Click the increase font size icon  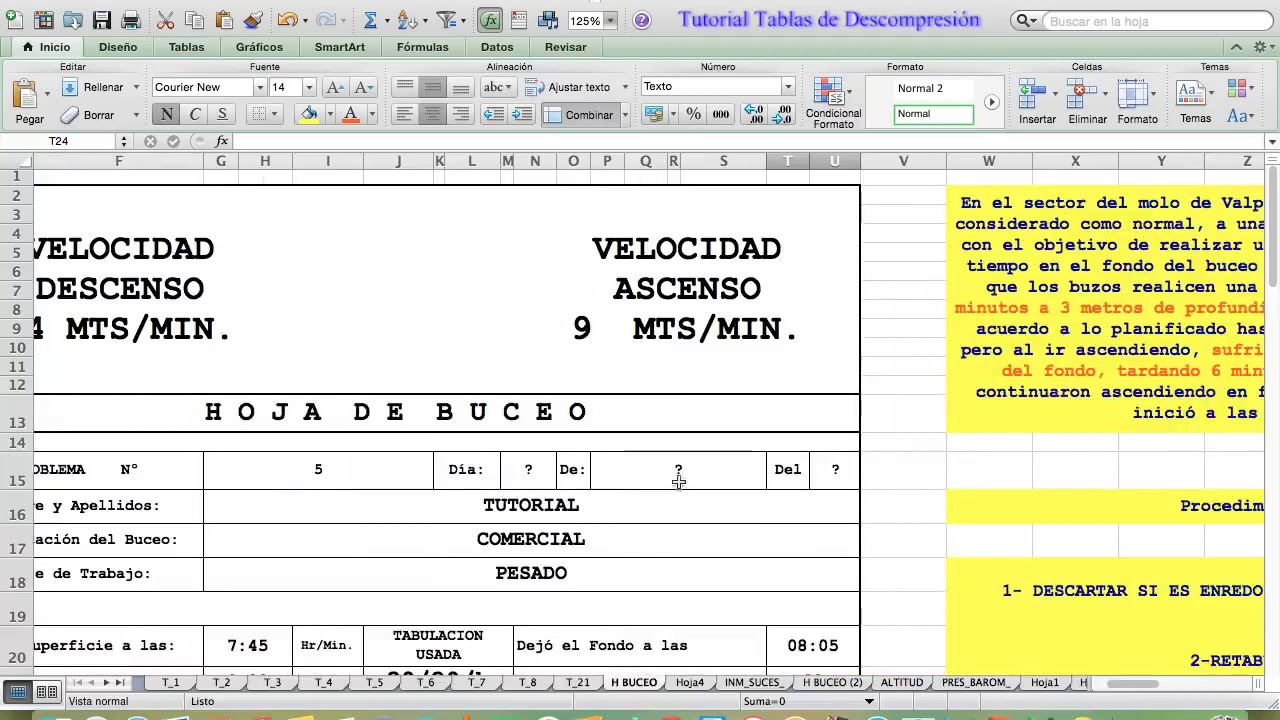(x=336, y=87)
